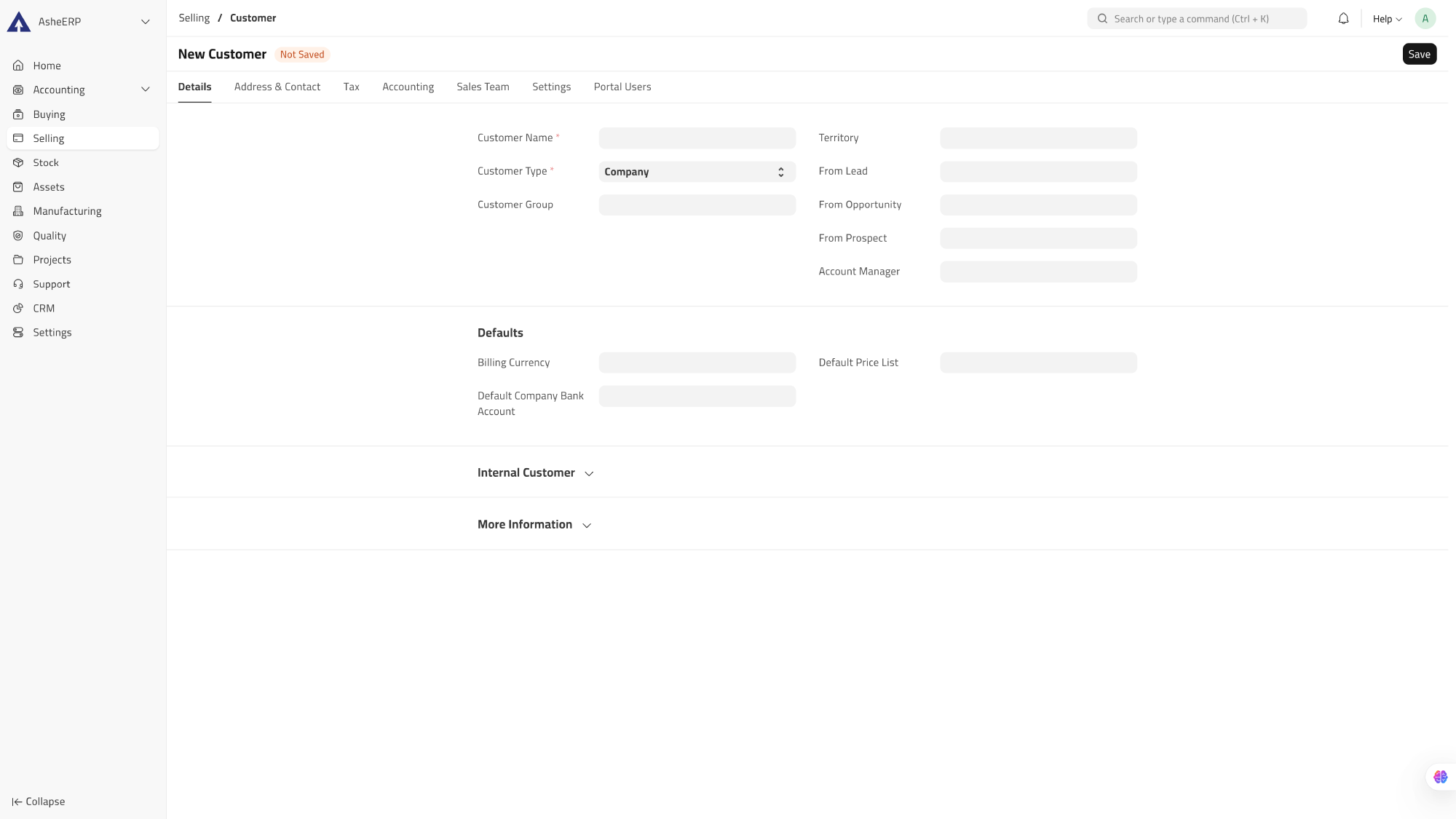Open the Help dropdown menu
Viewport: 1456px width, 819px height.
point(1387,19)
